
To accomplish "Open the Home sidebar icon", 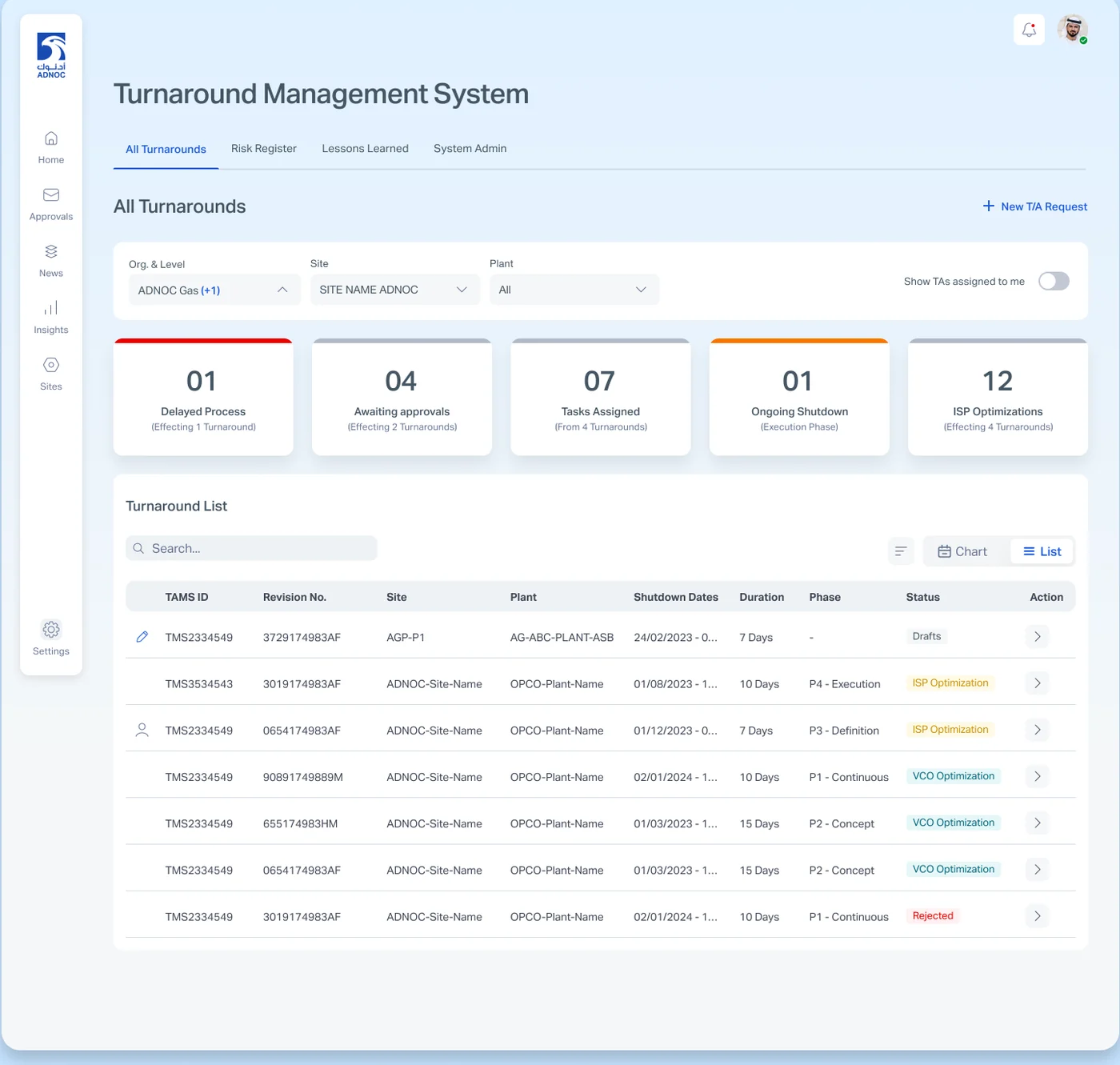I will point(51,138).
